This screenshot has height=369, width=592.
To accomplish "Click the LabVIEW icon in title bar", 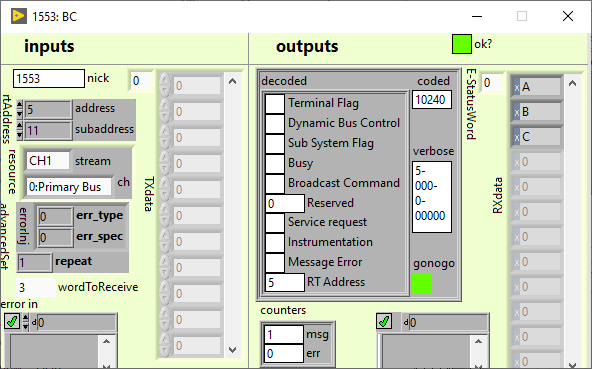I will point(18,16).
